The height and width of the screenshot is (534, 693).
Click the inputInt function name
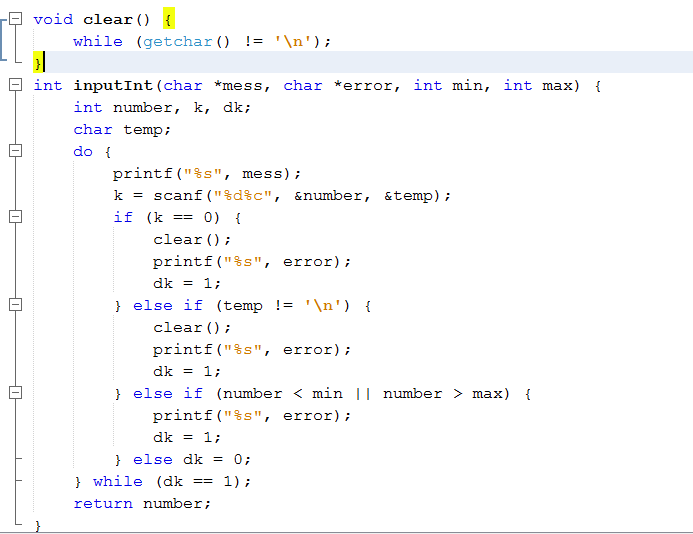[x=112, y=85]
